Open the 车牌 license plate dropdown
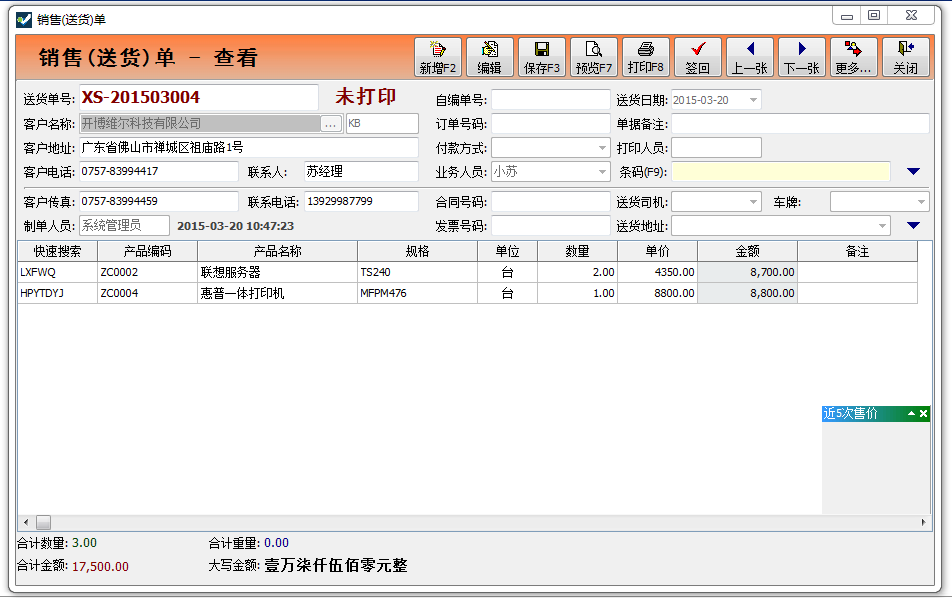This screenshot has width=952, height=598. click(921, 202)
